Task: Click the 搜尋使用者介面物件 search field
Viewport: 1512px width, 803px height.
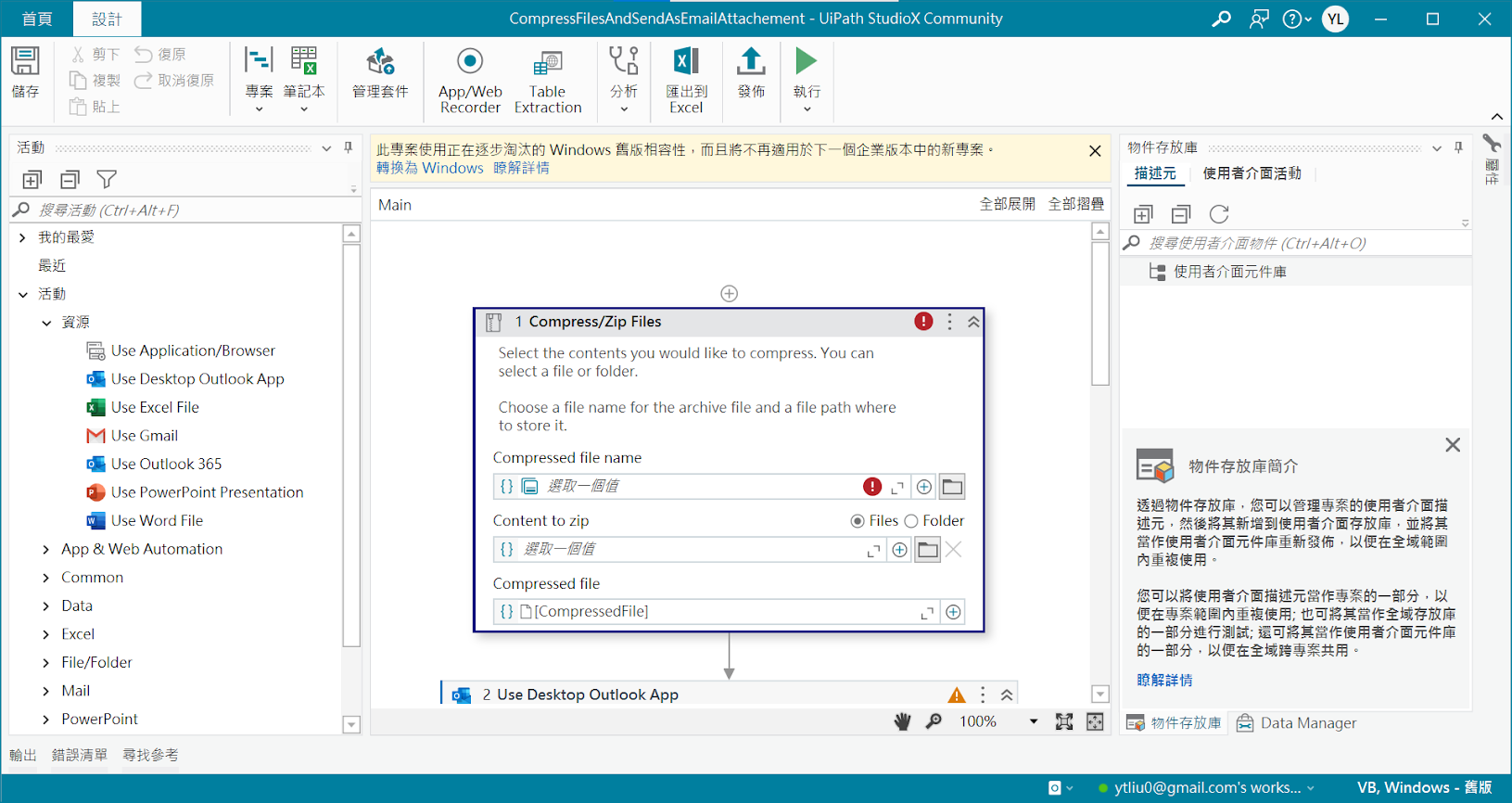Action: [x=1298, y=243]
